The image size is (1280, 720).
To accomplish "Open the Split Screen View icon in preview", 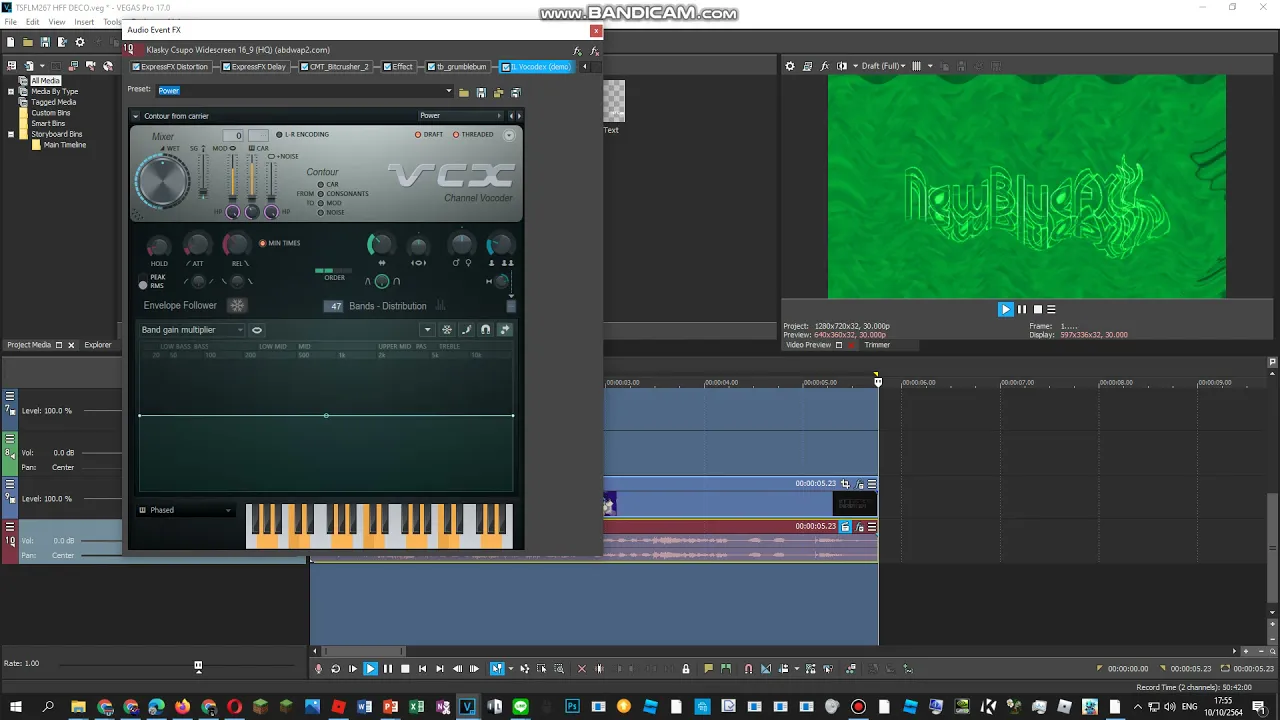I will coord(842,66).
